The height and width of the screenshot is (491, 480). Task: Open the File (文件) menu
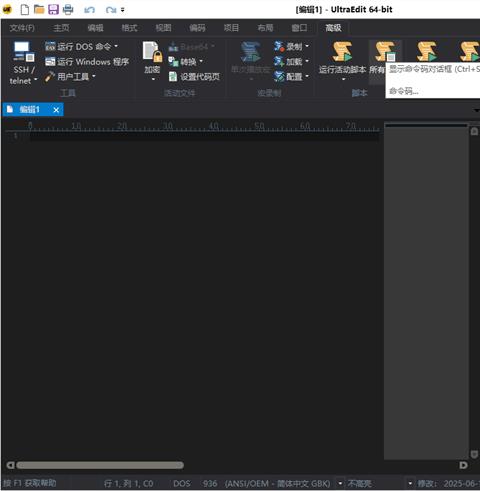tap(22, 28)
